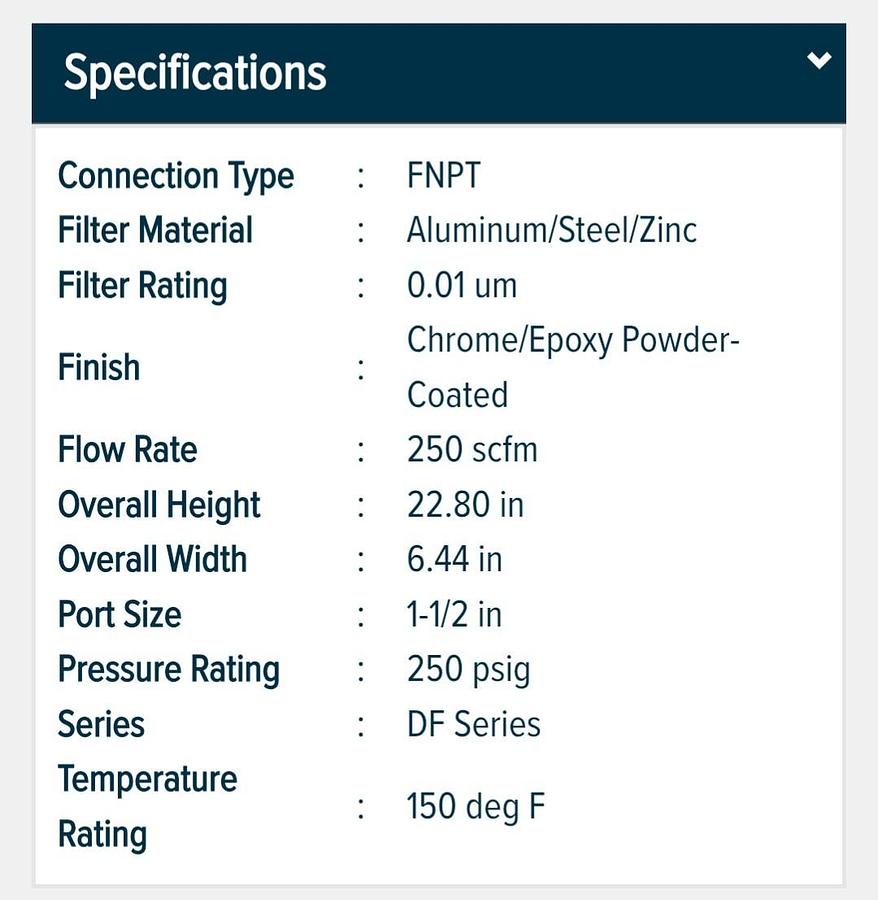The width and height of the screenshot is (878, 900).
Task: Click the 250 scfm value
Action: (x=472, y=449)
